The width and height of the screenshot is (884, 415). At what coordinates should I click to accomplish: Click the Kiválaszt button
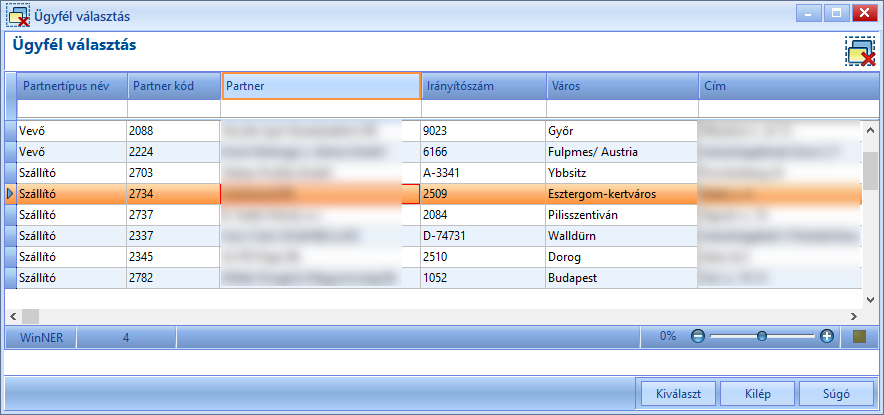pos(679,394)
